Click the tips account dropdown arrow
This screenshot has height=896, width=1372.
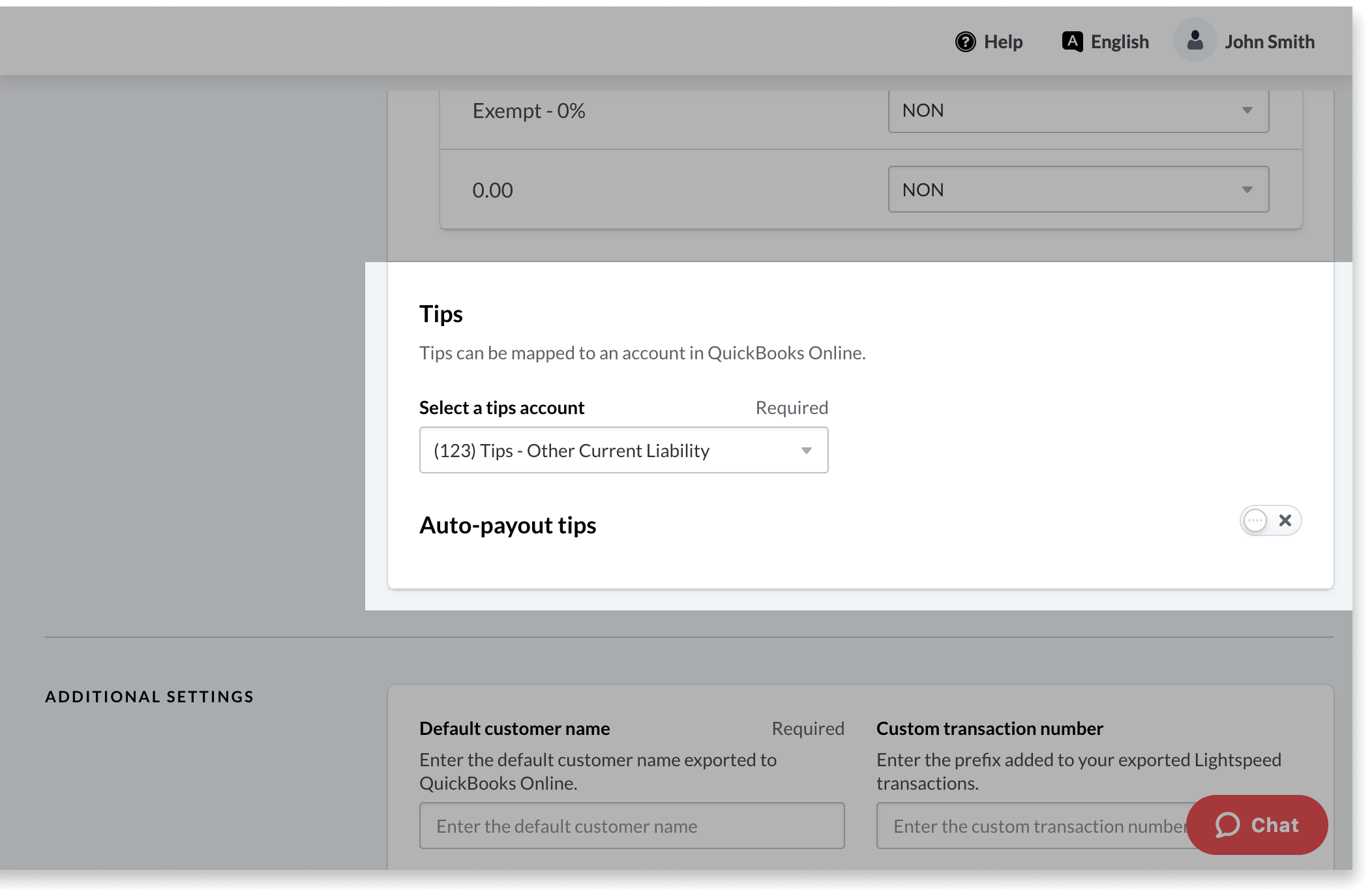807,450
